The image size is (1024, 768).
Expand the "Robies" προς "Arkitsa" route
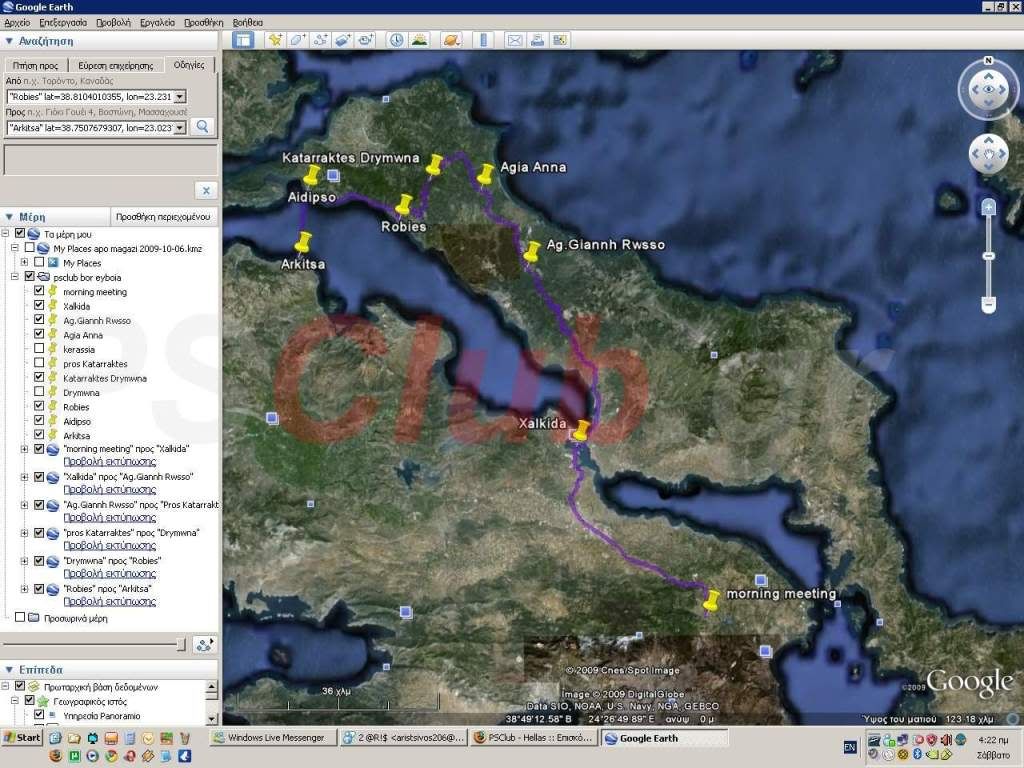point(24,588)
